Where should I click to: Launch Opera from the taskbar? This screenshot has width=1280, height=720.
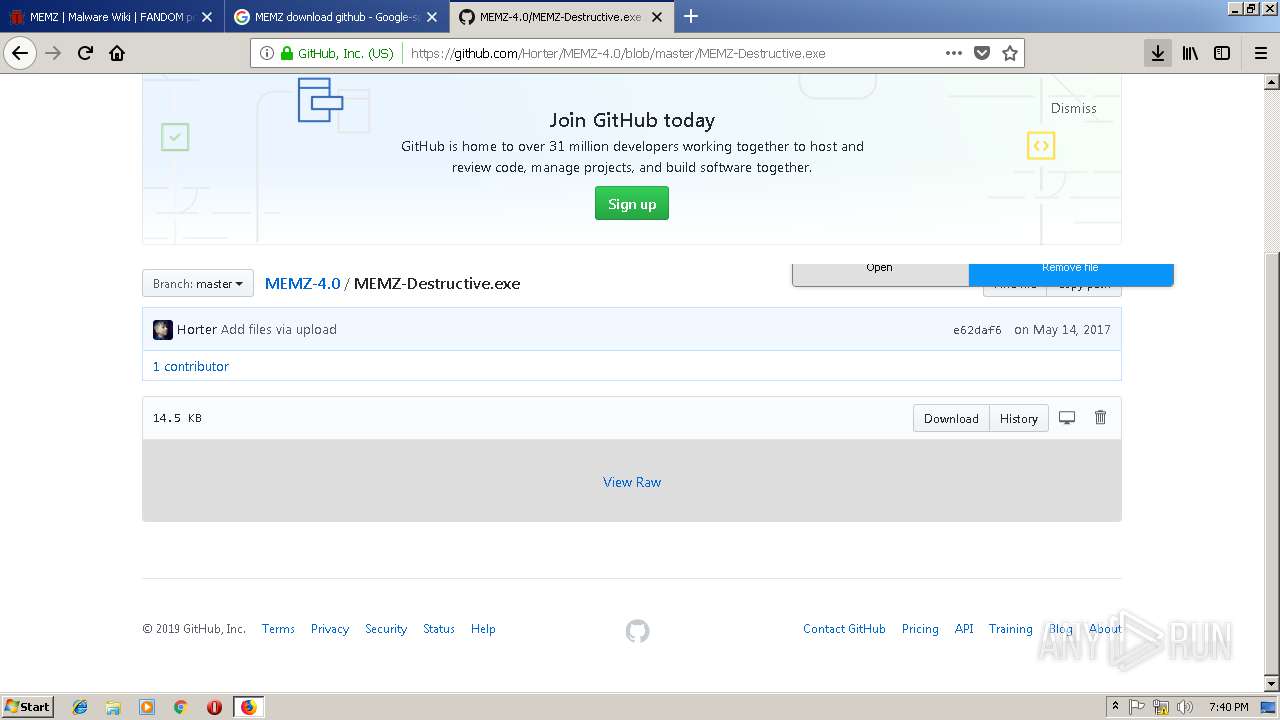click(x=214, y=707)
